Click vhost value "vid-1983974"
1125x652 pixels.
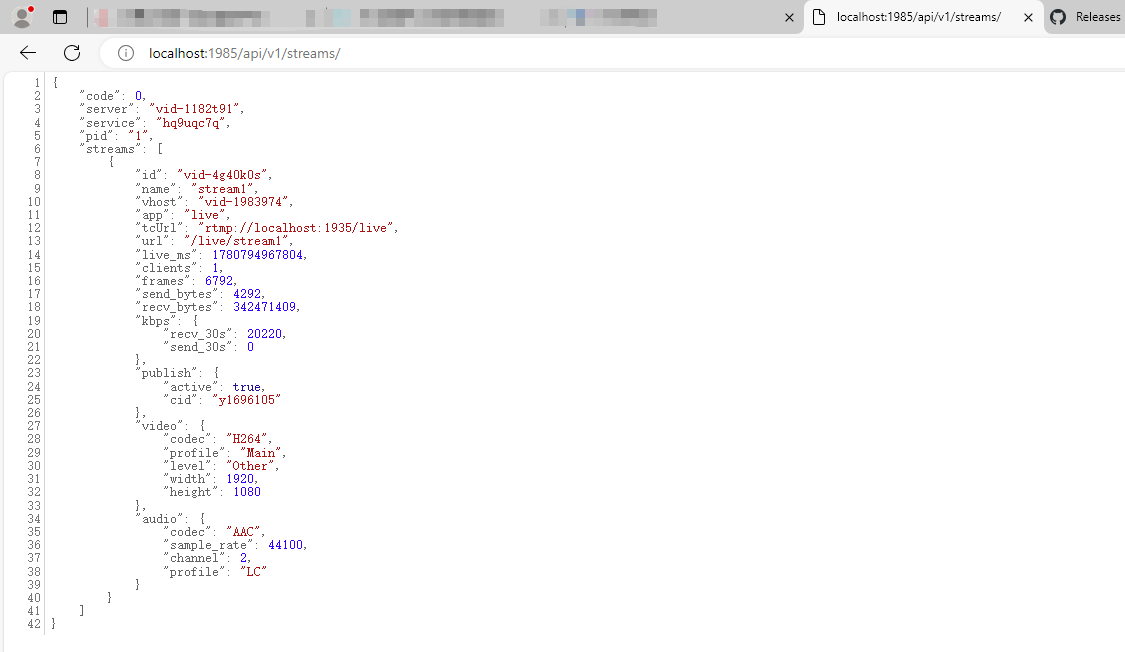[x=244, y=202]
